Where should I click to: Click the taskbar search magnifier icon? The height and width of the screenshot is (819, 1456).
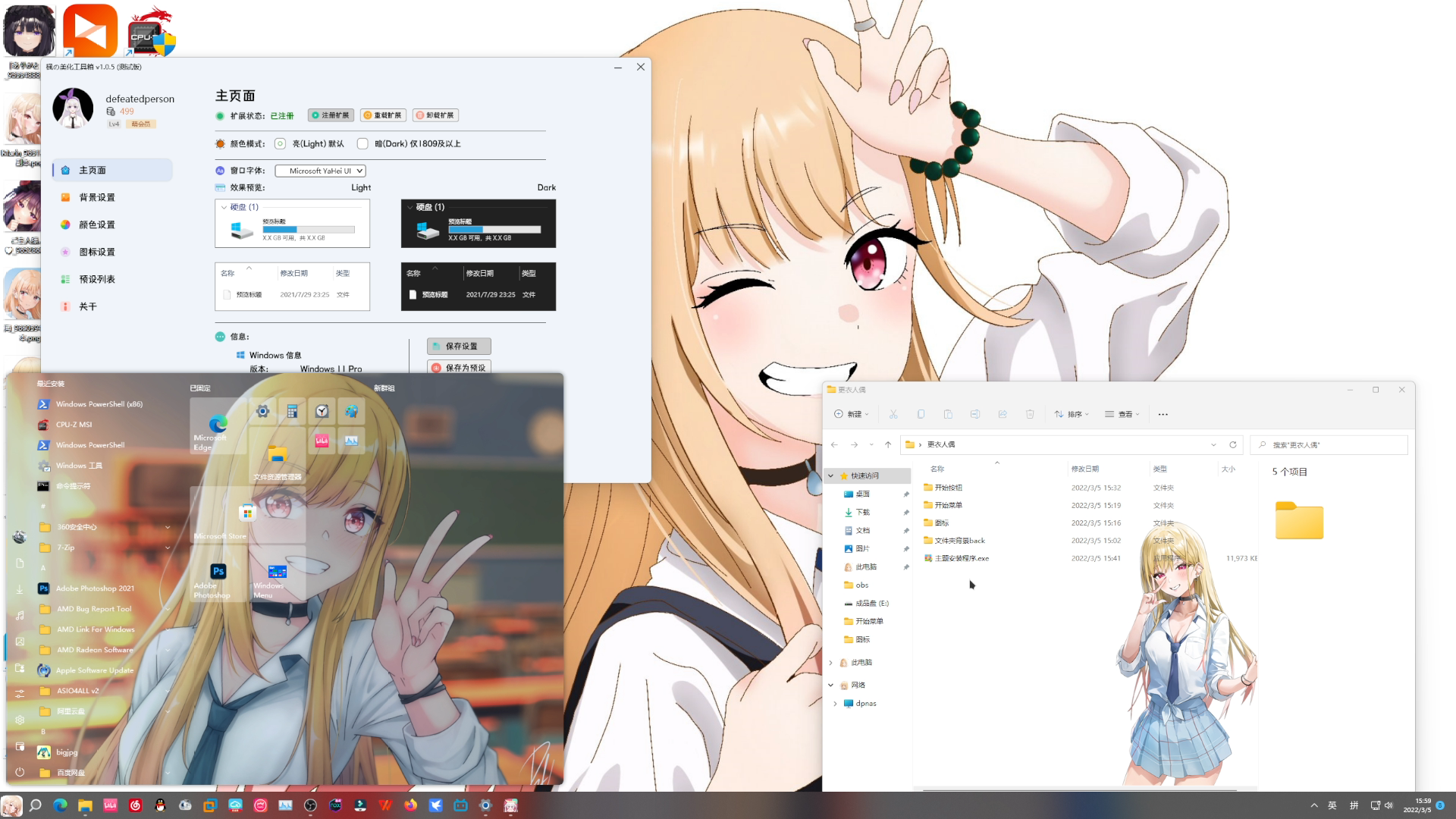coord(35,805)
